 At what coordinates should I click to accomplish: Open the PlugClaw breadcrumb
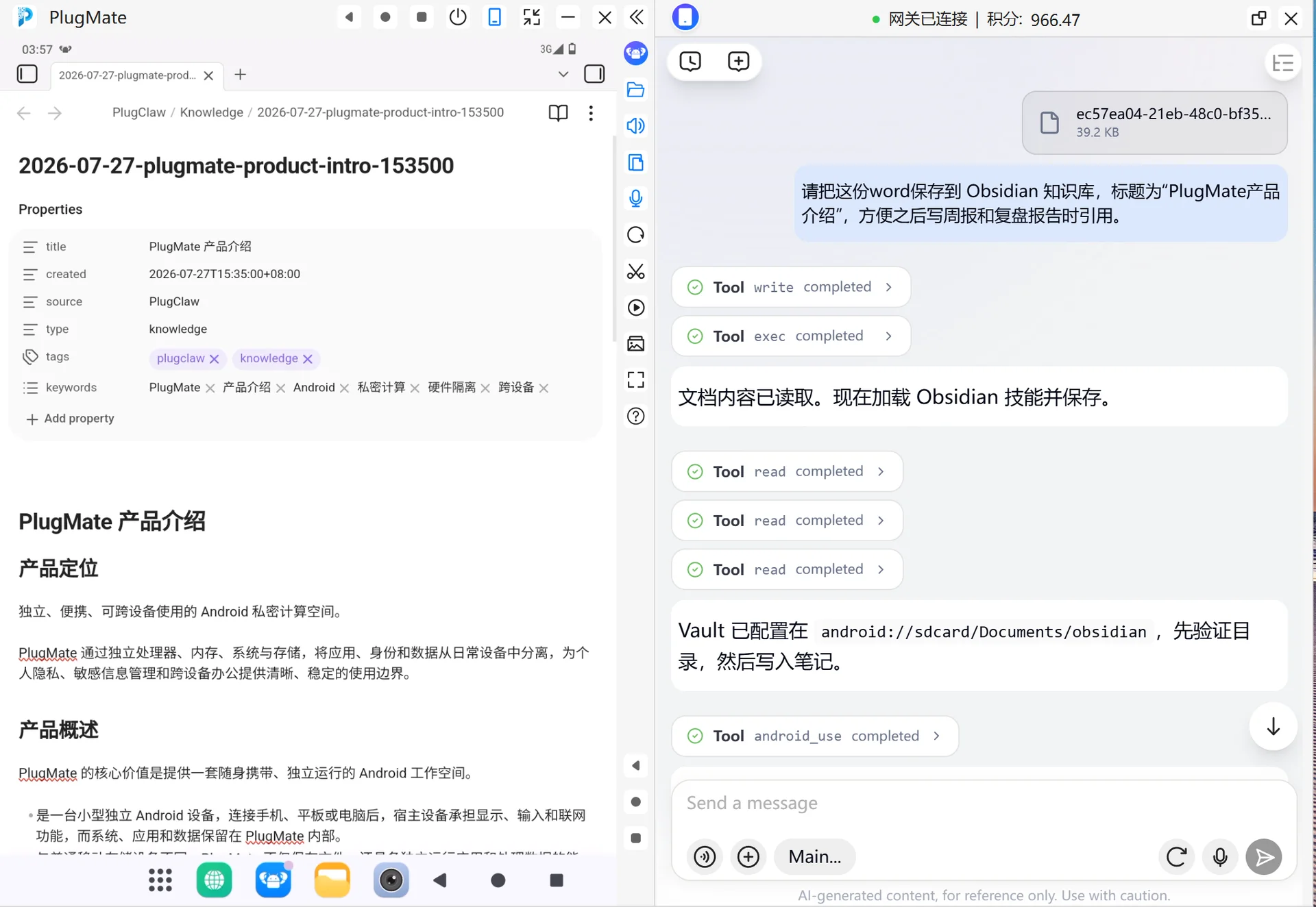tap(139, 112)
